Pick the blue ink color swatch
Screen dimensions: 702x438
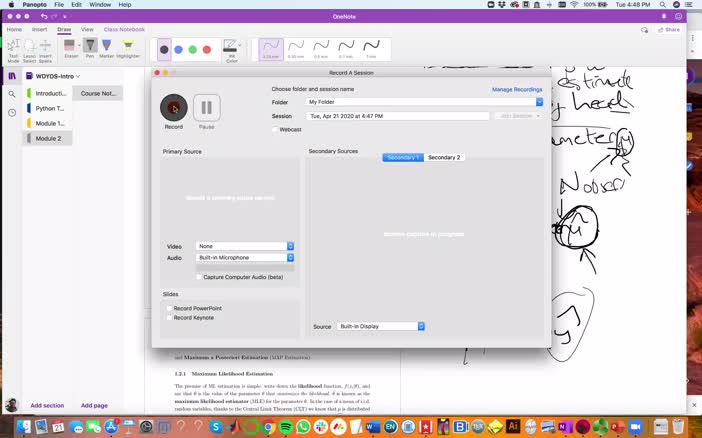pyautogui.click(x=178, y=49)
